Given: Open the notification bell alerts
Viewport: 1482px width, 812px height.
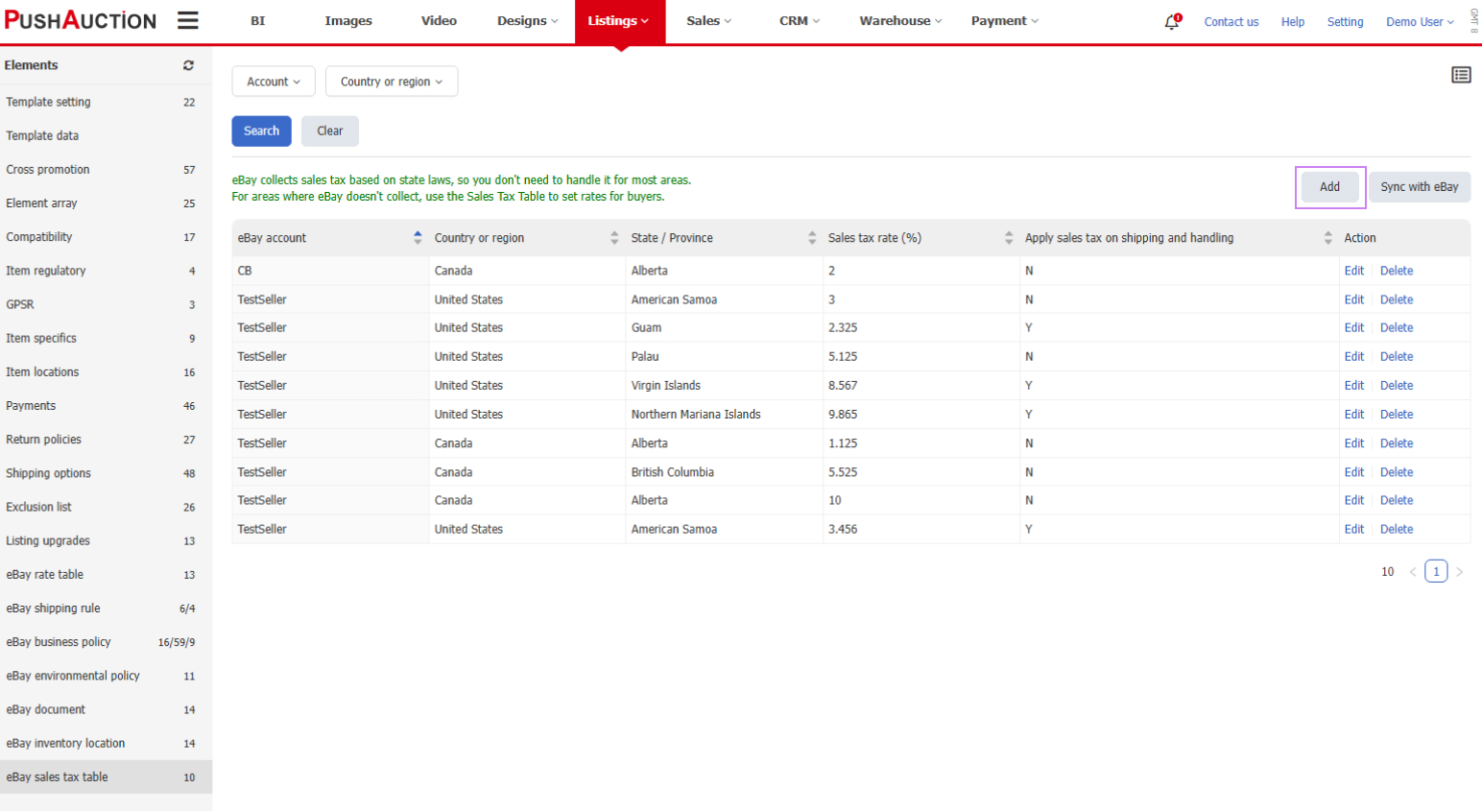Looking at the screenshot, I should click(1169, 20).
